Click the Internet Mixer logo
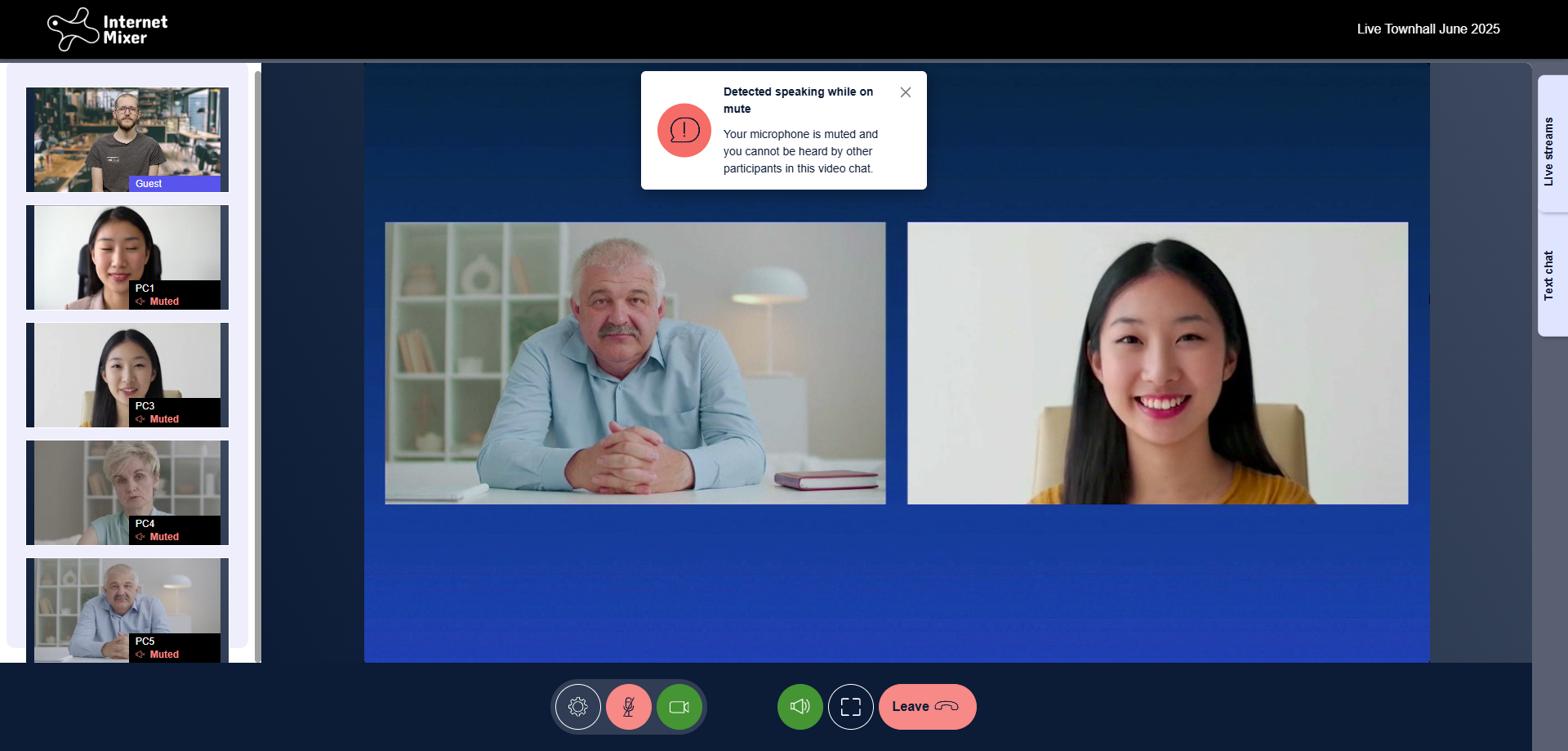Viewport: 1568px width, 751px height. [x=108, y=29]
